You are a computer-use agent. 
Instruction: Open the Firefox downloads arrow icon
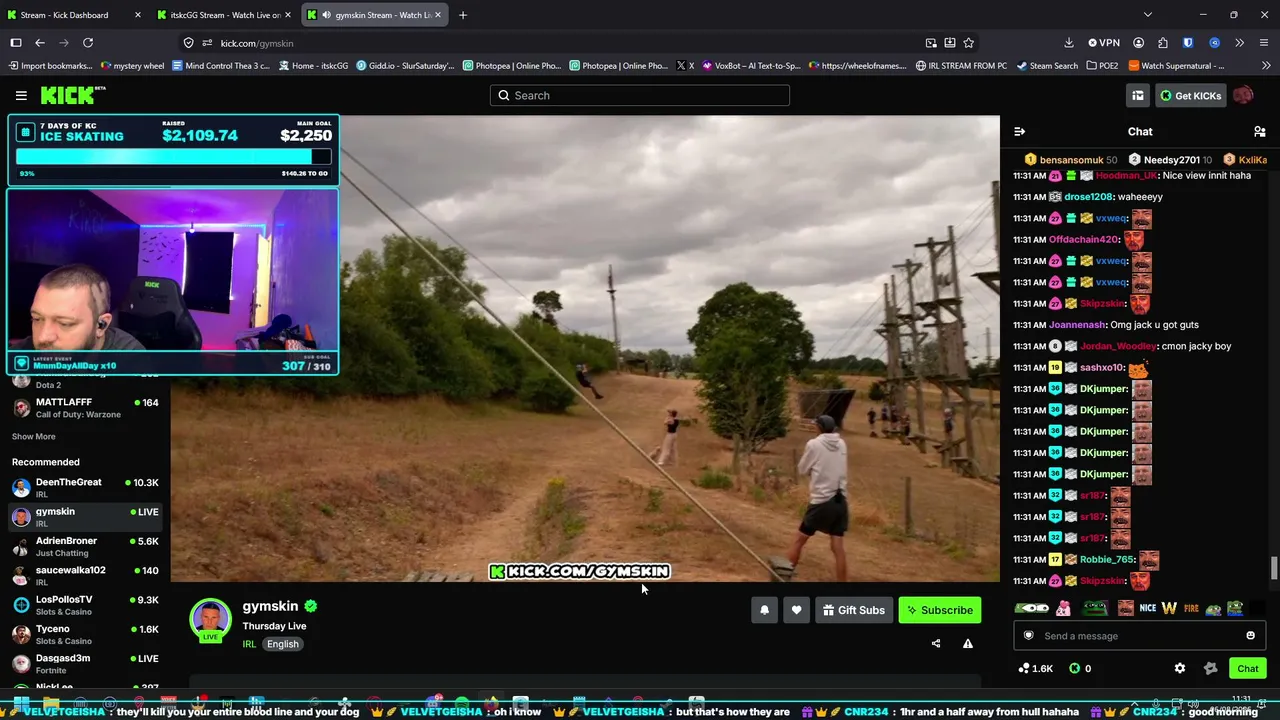(1069, 43)
